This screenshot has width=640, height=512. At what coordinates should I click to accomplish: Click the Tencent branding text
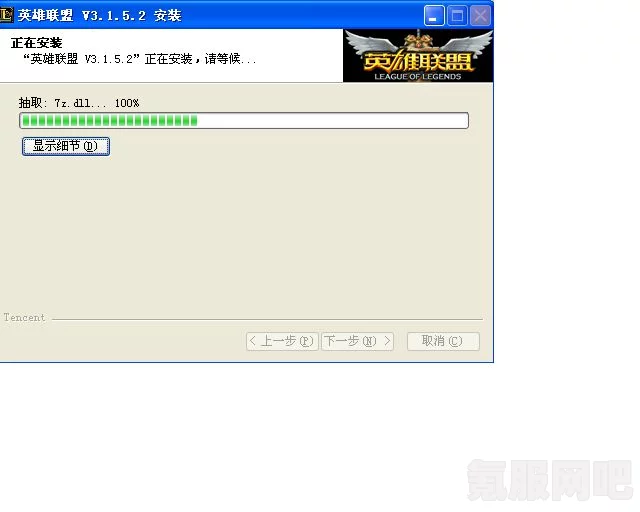tap(24, 318)
